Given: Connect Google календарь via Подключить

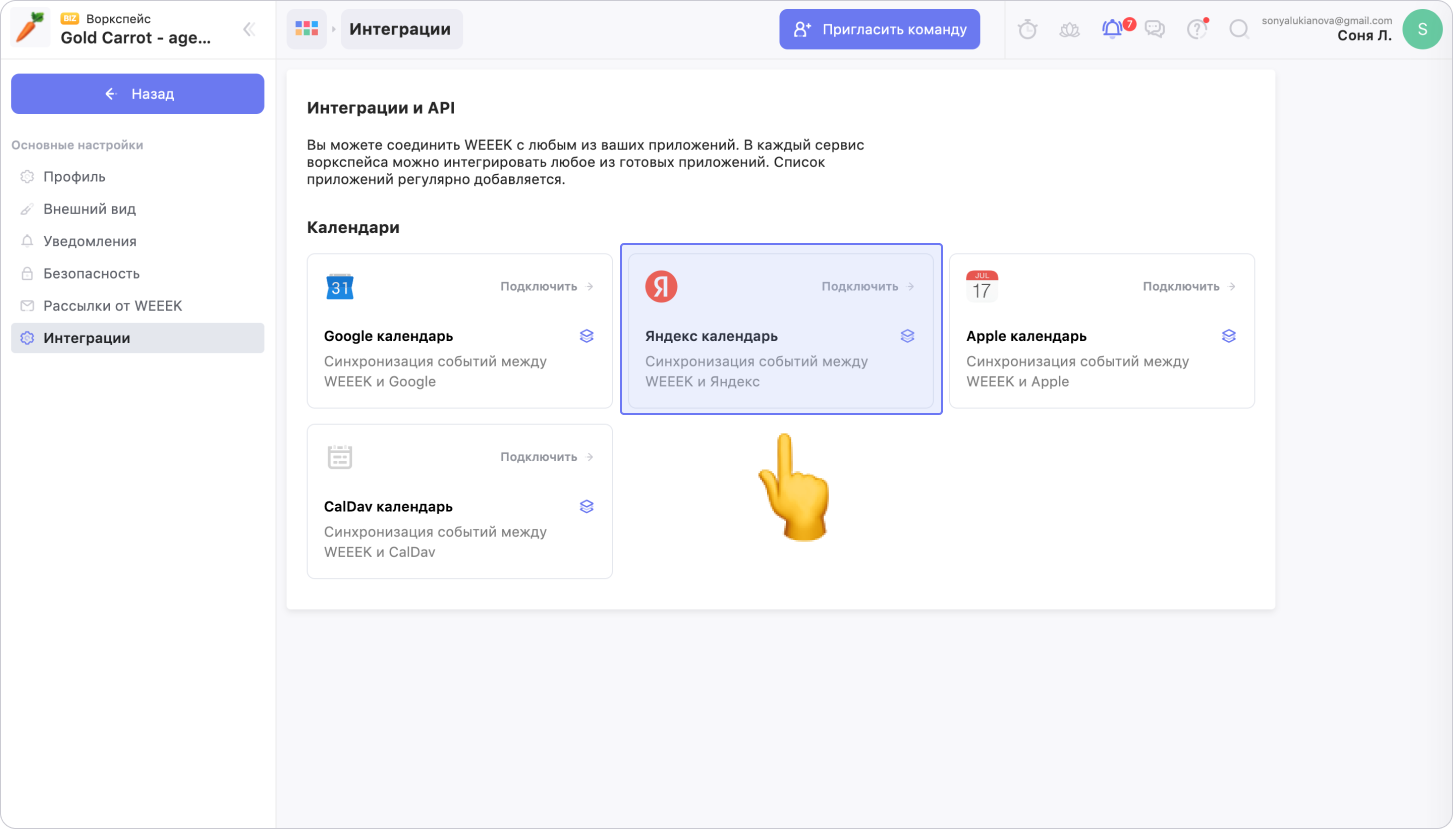Looking at the screenshot, I should tap(547, 286).
